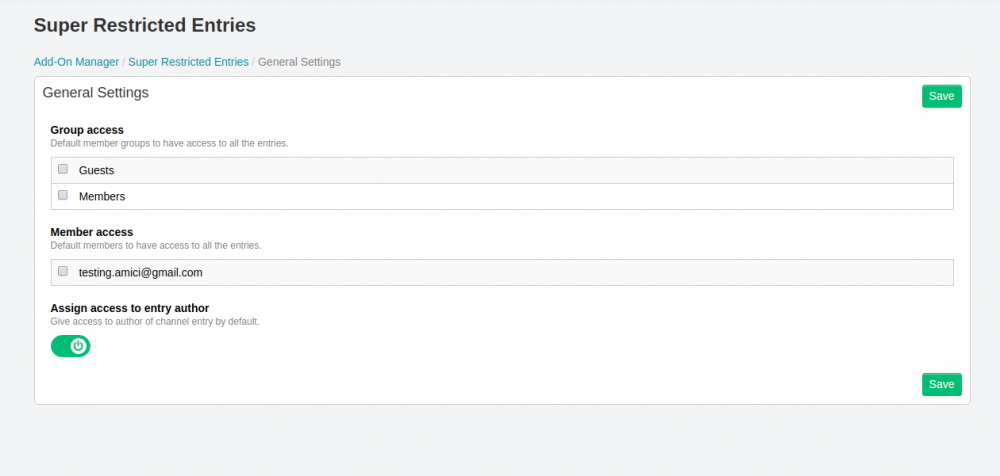
Task: Click the General Settings breadcrumb text
Action: [x=299, y=62]
